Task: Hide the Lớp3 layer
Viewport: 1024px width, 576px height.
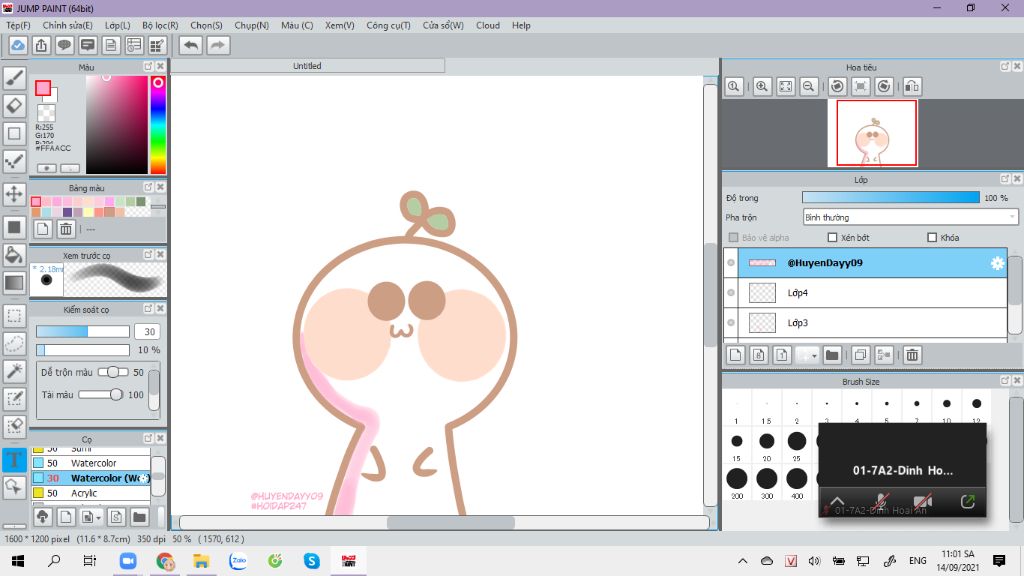Action: click(731, 323)
